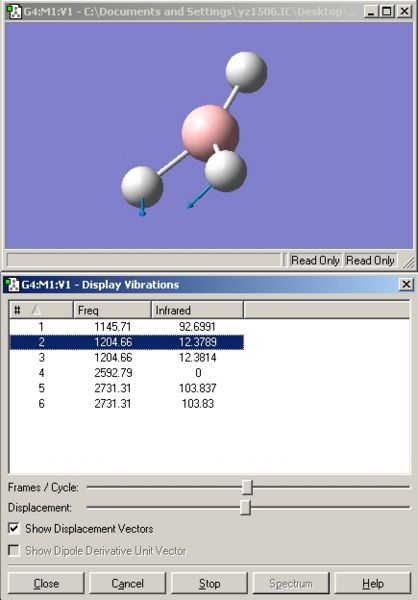The image size is (418, 600).
Task: Click the top hydrogen atom in viewer
Action: click(x=246, y=72)
